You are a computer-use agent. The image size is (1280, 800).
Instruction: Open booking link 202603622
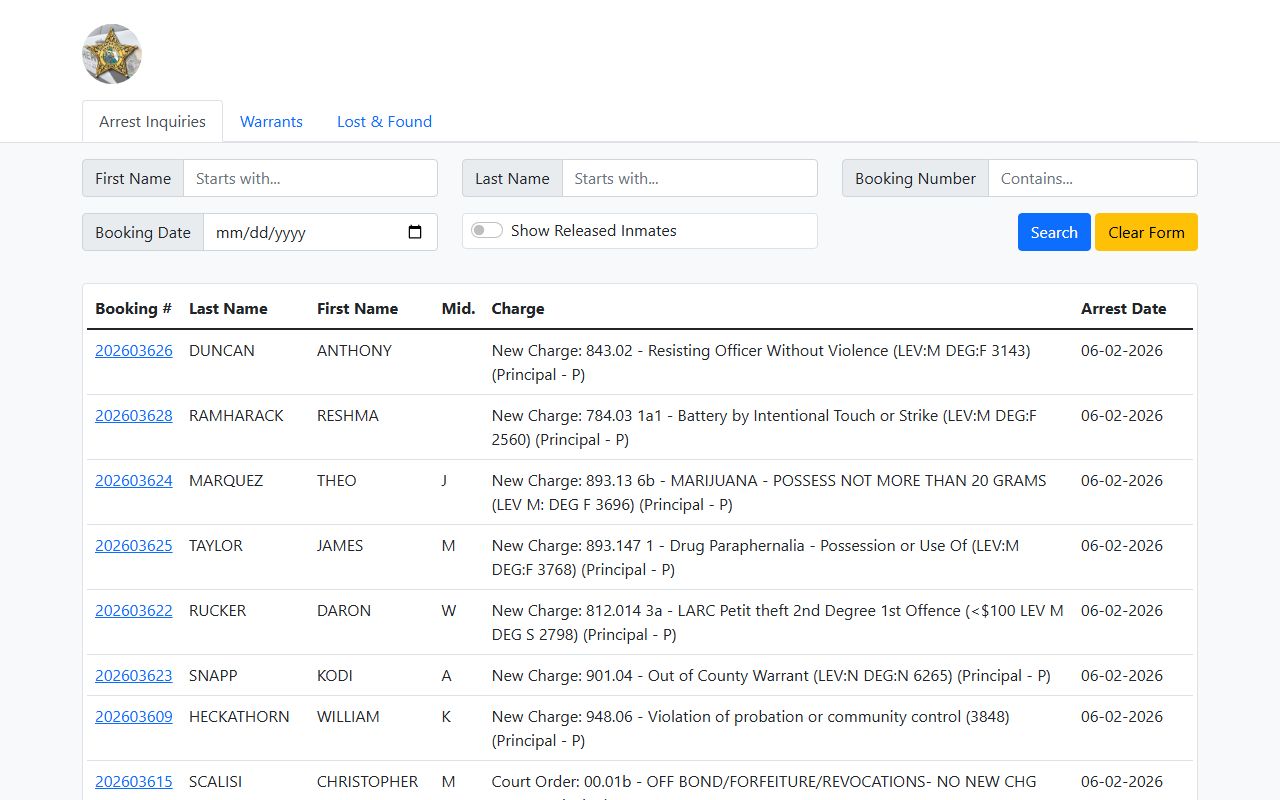[x=134, y=610]
